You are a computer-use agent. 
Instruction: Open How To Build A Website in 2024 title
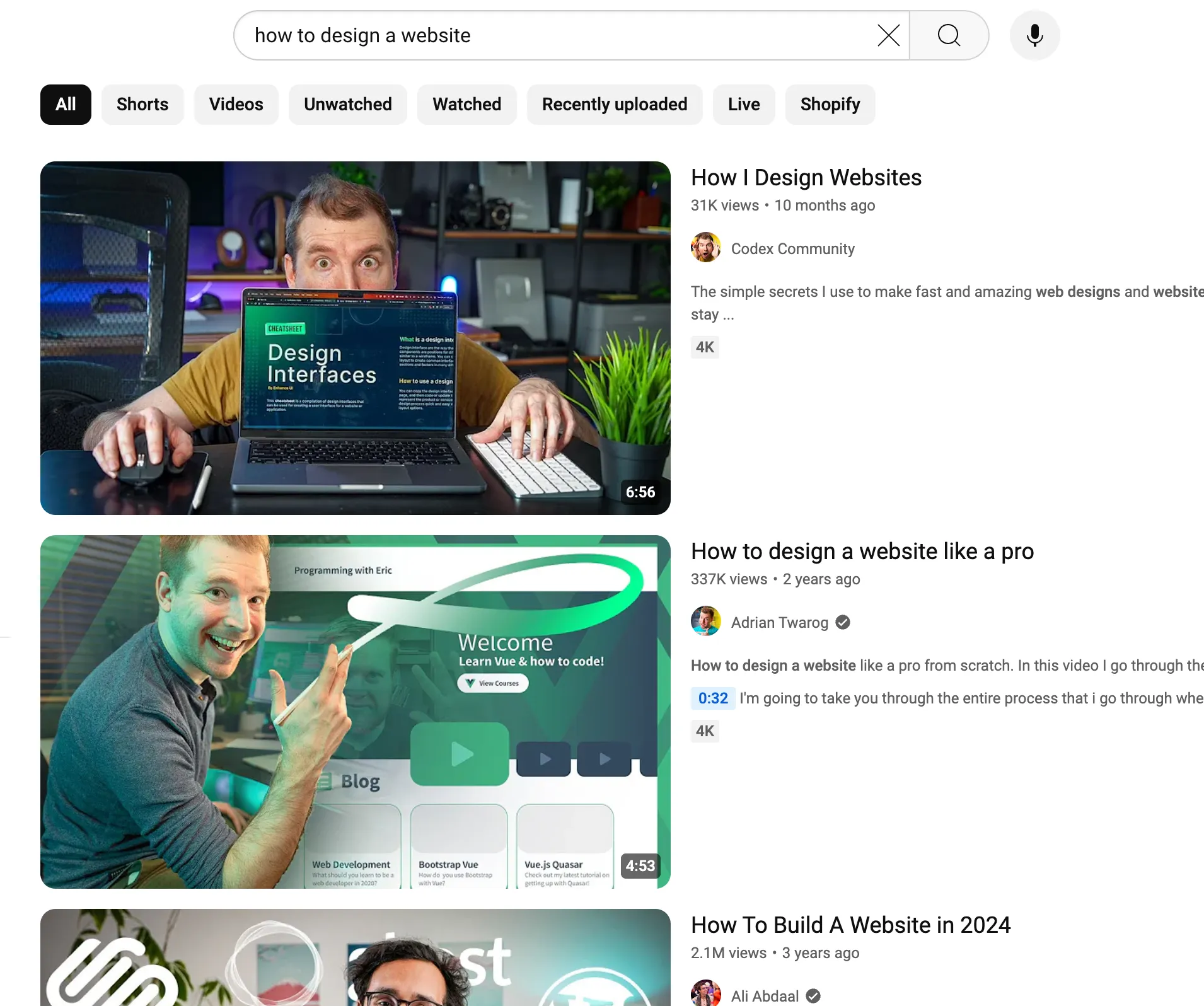click(851, 925)
